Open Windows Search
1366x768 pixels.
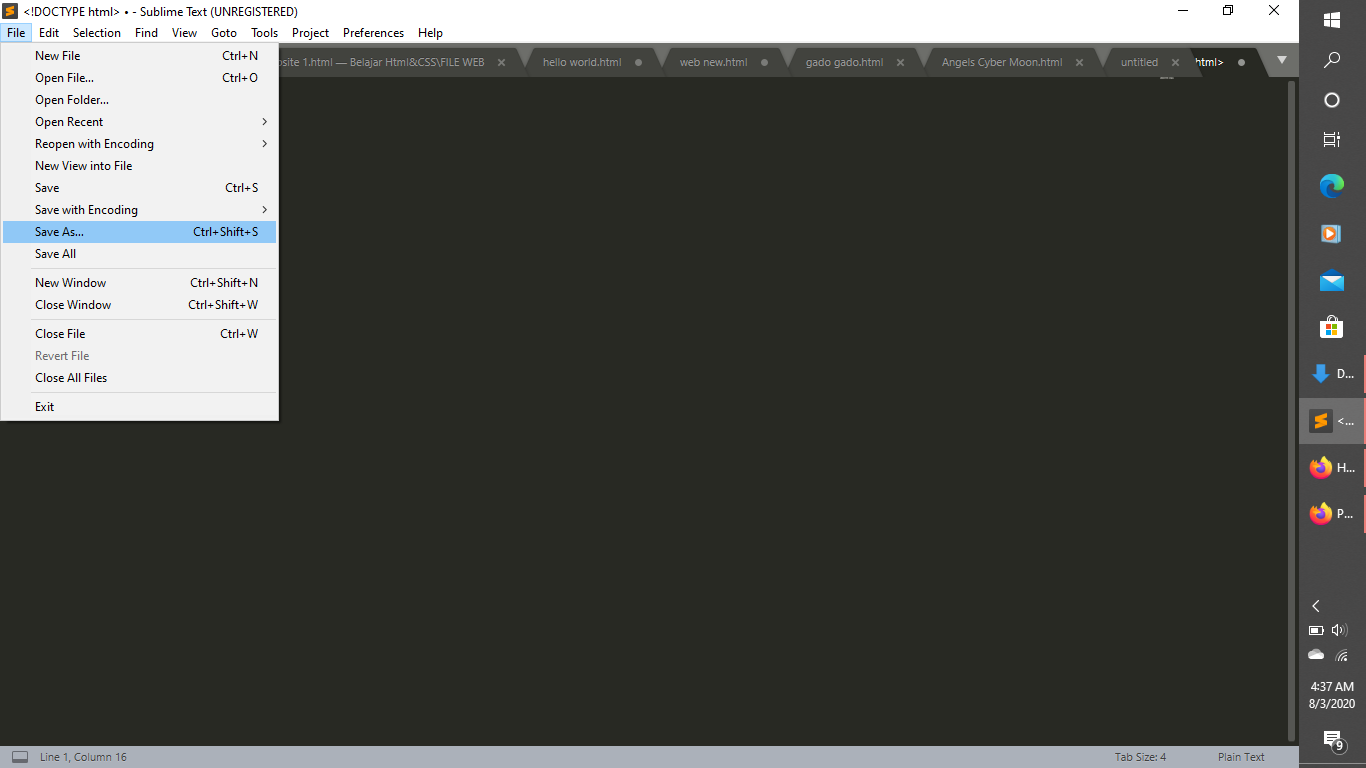coord(1331,60)
